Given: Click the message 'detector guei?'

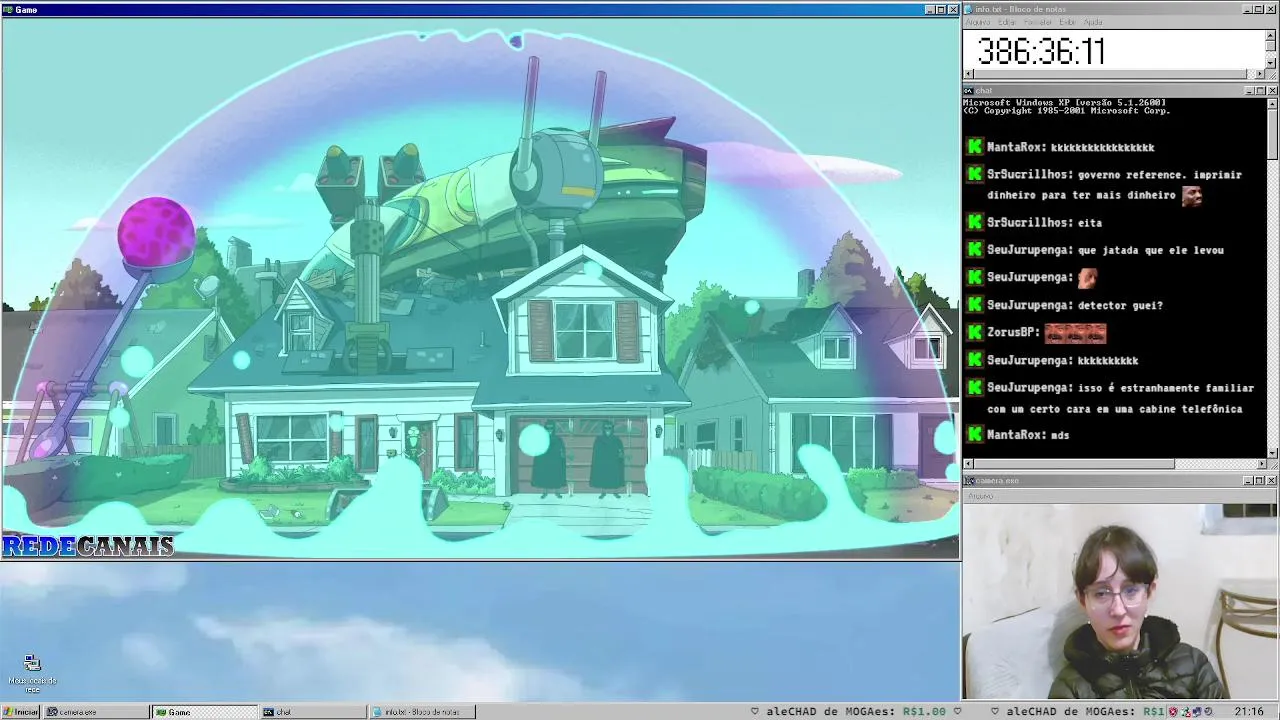Looking at the screenshot, I should (x=1120, y=305).
